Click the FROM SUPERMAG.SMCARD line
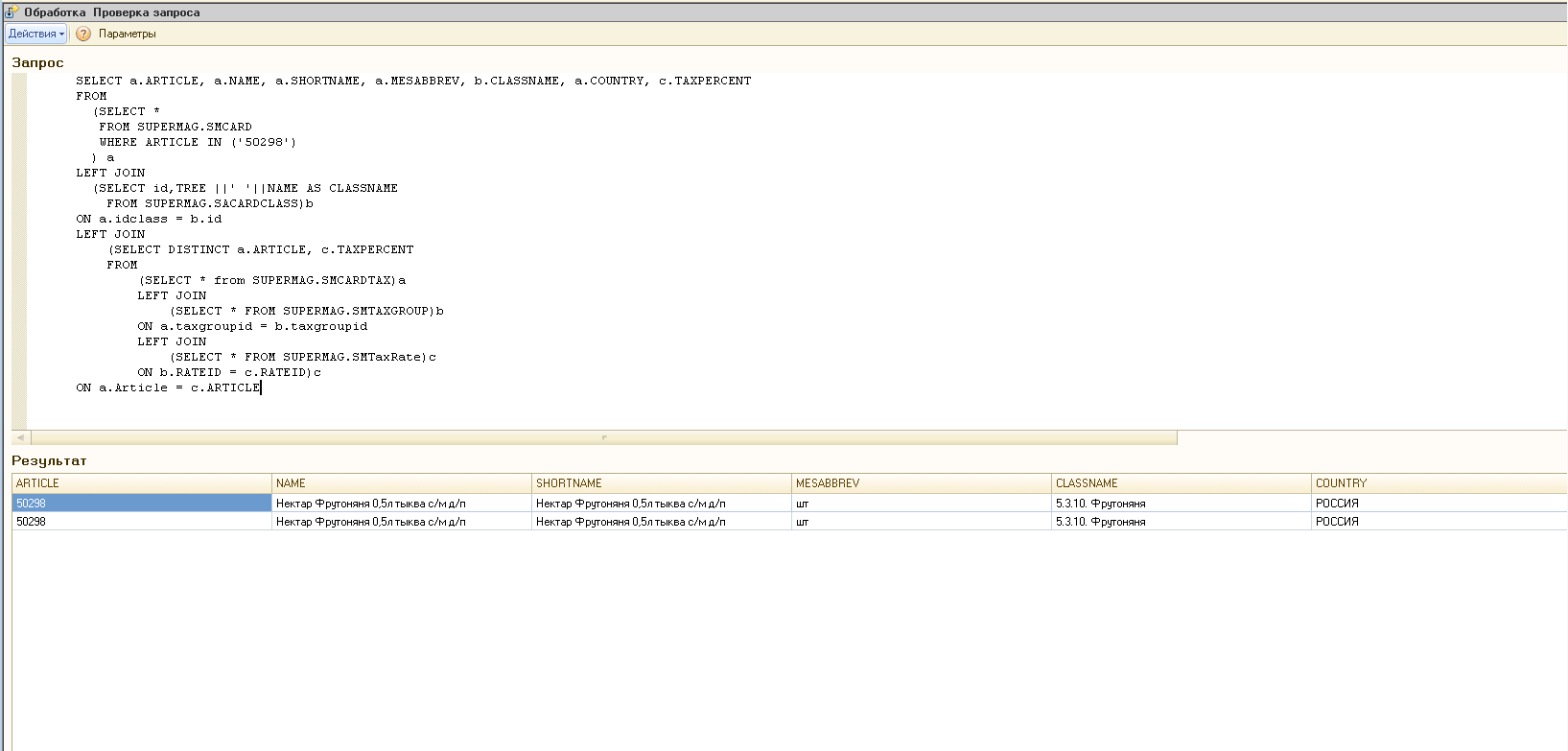The height and width of the screenshot is (751, 1568). pos(176,127)
